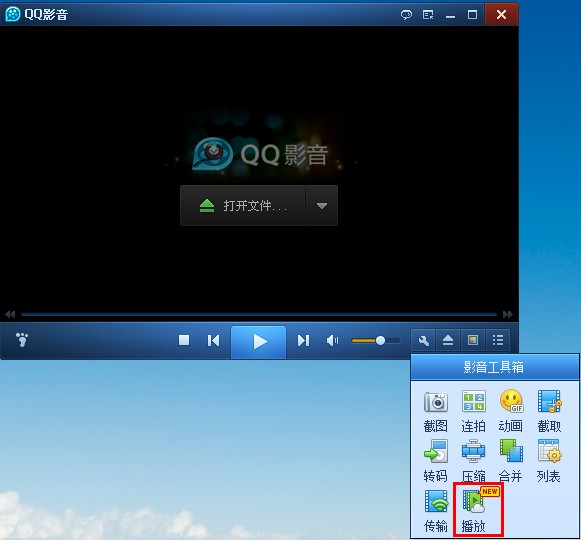Open the 转码 transcoding tool
Image resolution: width=581 pixels, height=540 pixels.
[x=435, y=460]
